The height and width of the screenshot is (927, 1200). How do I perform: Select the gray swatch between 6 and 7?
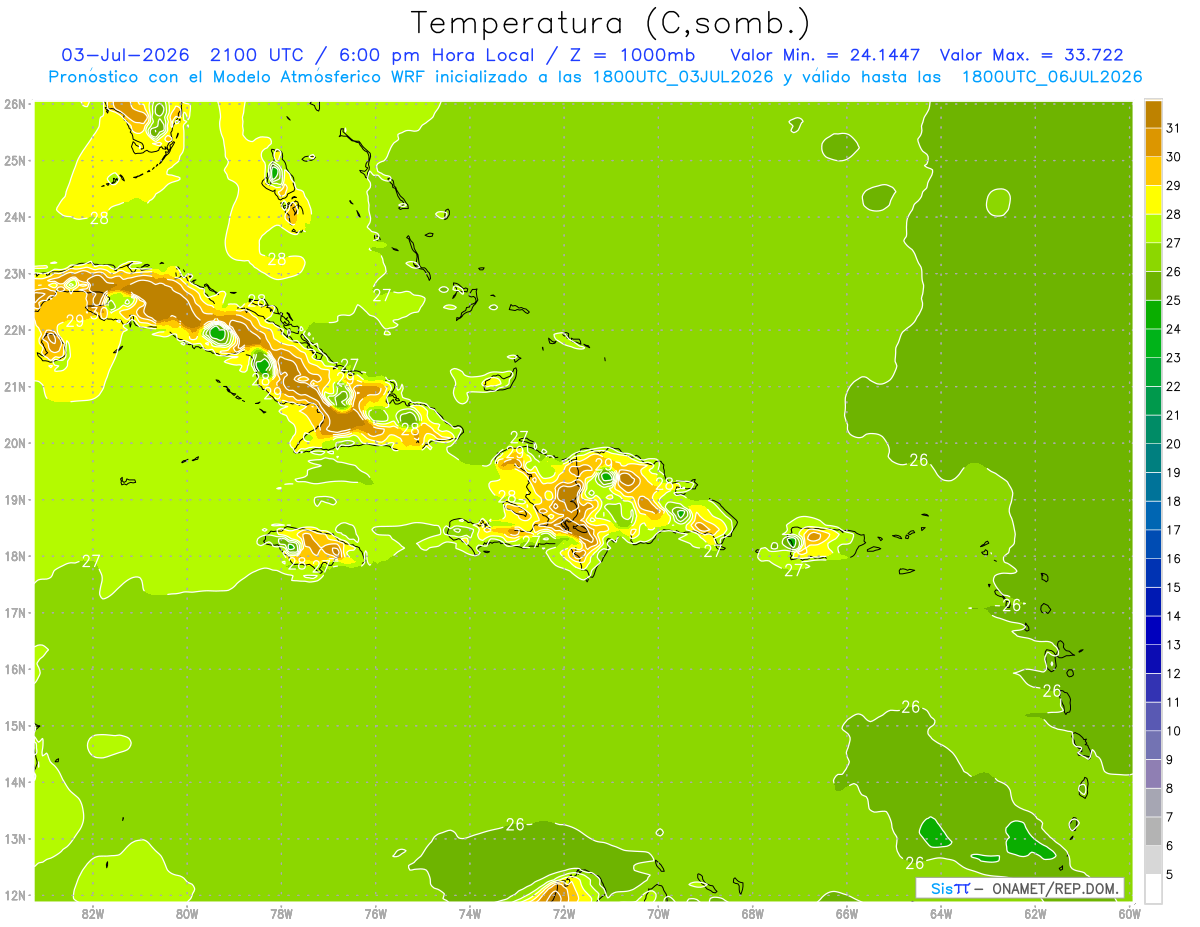tap(1153, 831)
